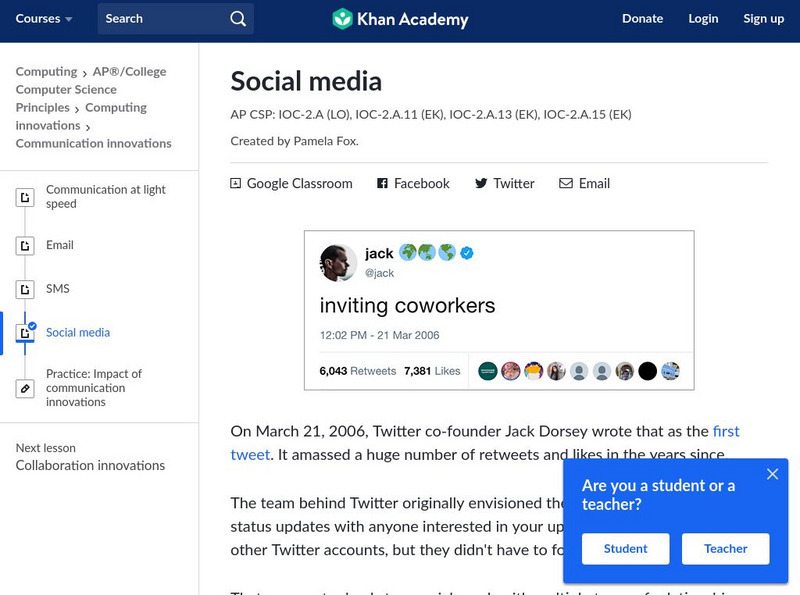Viewport: 800px width, 595px height.
Task: Click the SMS article icon in sidebar
Action: pyautogui.click(x=25, y=290)
